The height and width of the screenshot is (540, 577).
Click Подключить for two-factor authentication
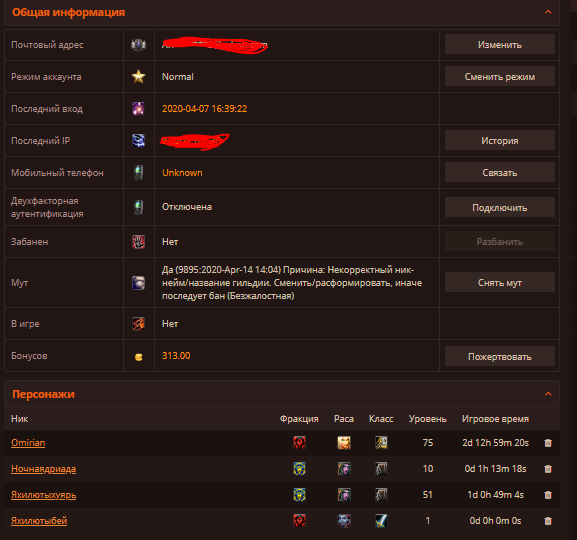(500, 208)
